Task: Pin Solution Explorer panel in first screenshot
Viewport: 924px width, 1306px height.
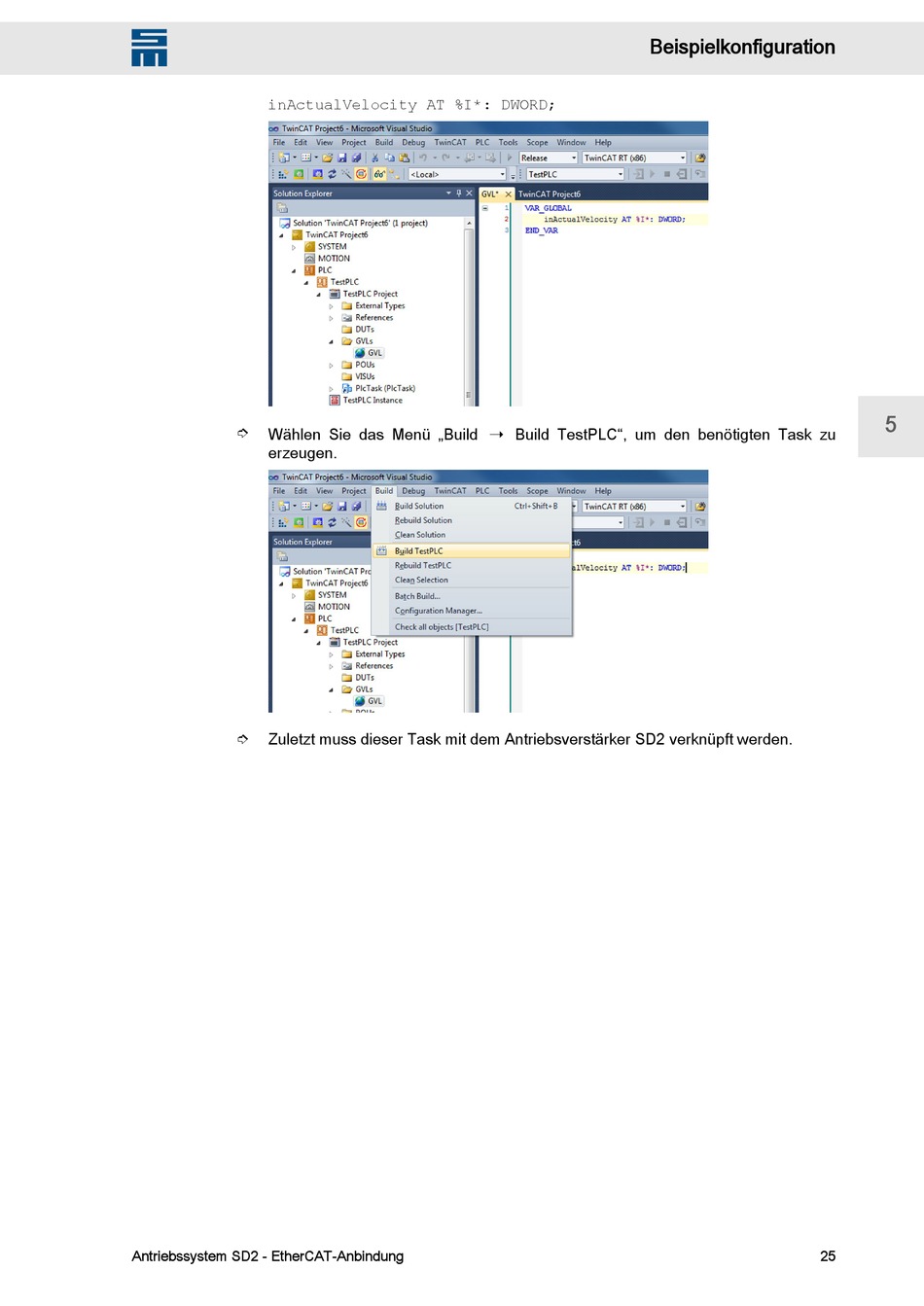Action: [x=459, y=194]
